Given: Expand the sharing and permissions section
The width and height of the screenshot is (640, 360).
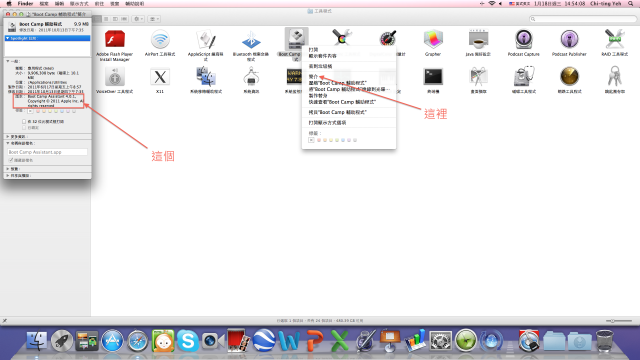Looking at the screenshot, I should click(8, 176).
